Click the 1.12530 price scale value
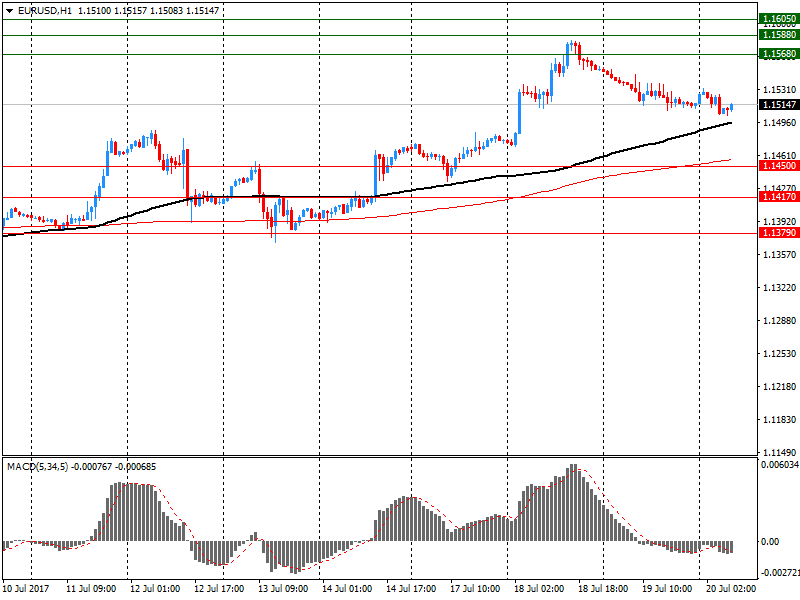Viewport: 800px width, 600px height. (x=780, y=354)
